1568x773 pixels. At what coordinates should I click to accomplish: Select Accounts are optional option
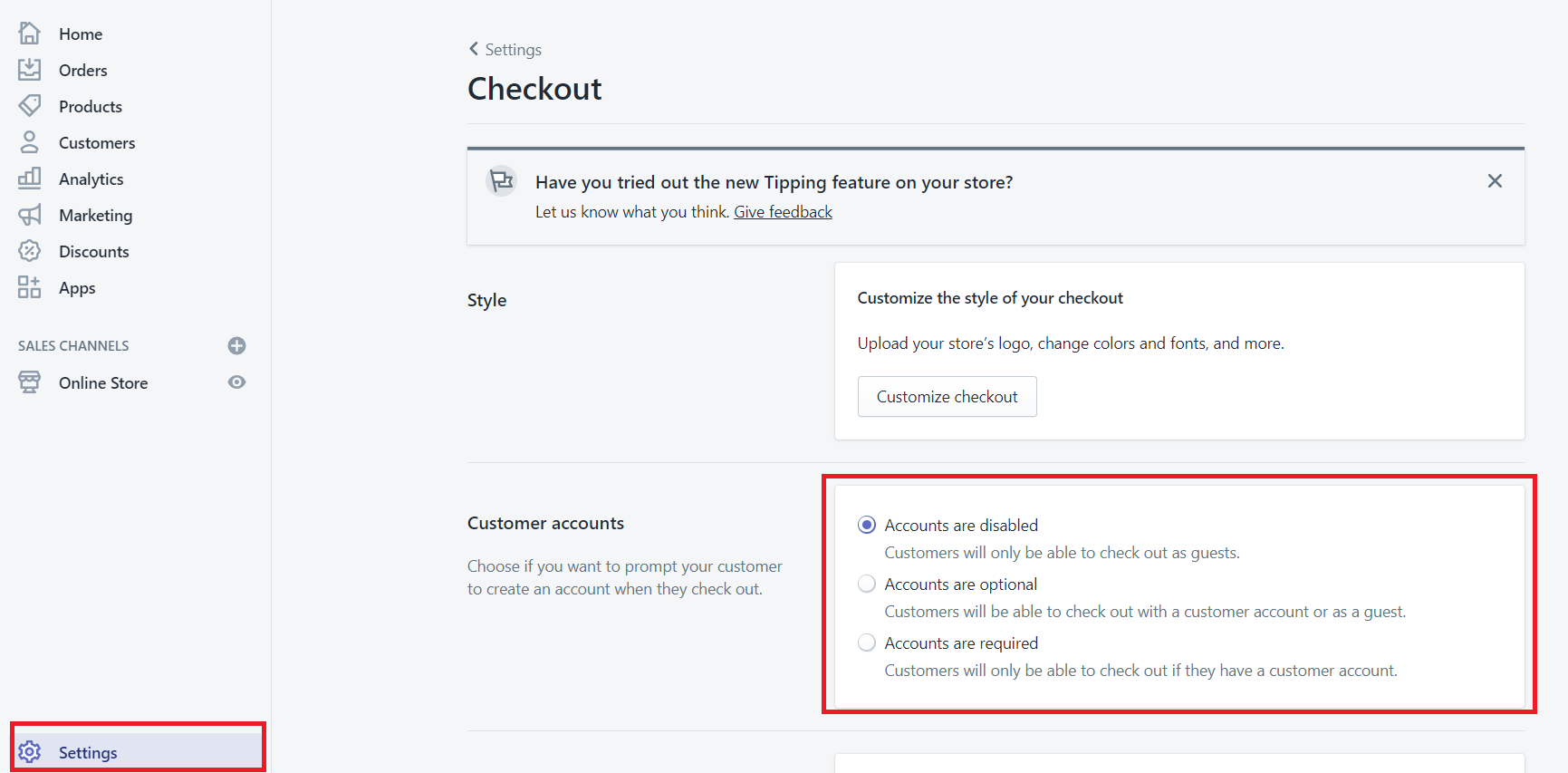click(867, 584)
